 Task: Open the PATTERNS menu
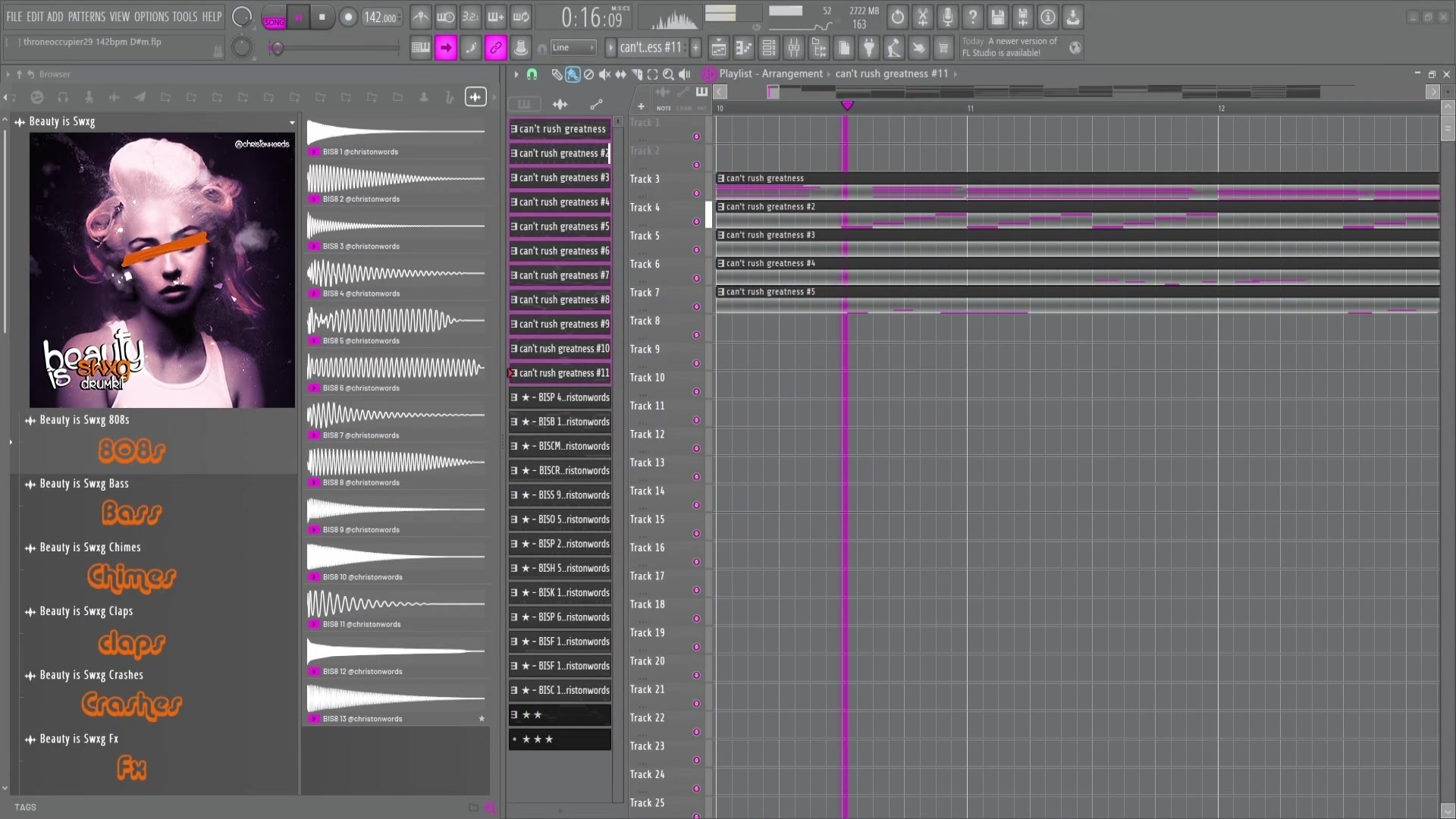[86, 17]
